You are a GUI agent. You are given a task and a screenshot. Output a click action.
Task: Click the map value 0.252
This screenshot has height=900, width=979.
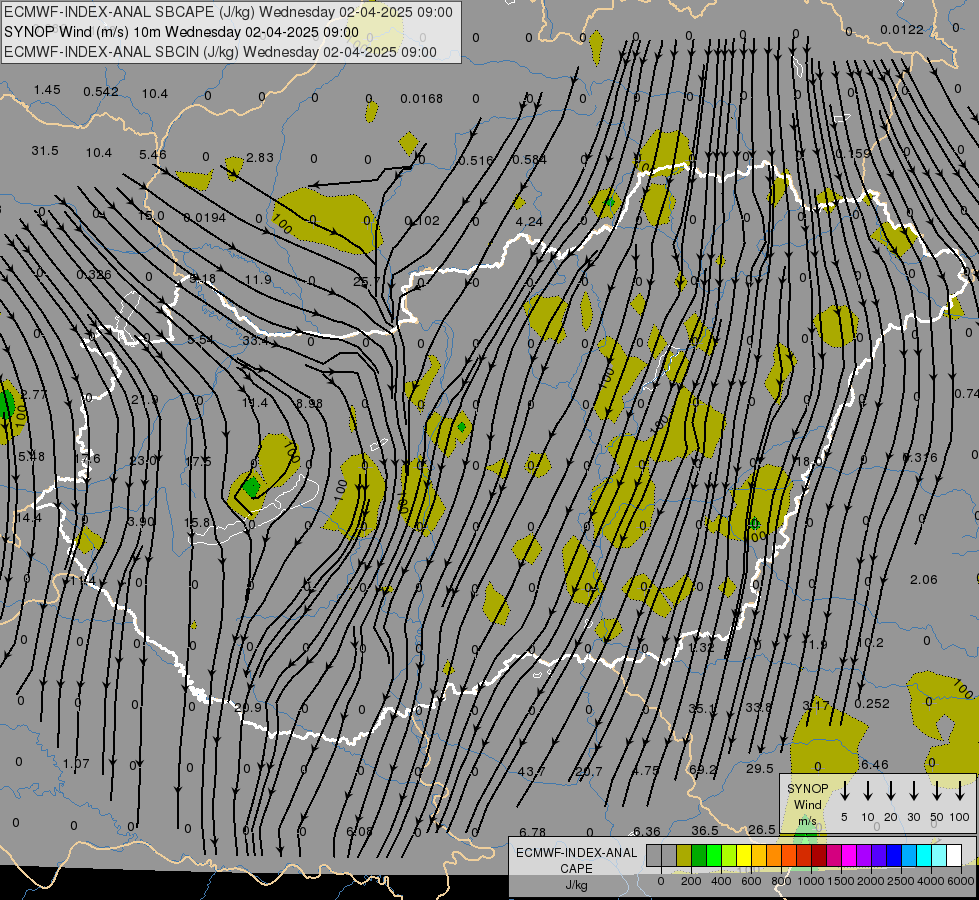(x=872, y=704)
